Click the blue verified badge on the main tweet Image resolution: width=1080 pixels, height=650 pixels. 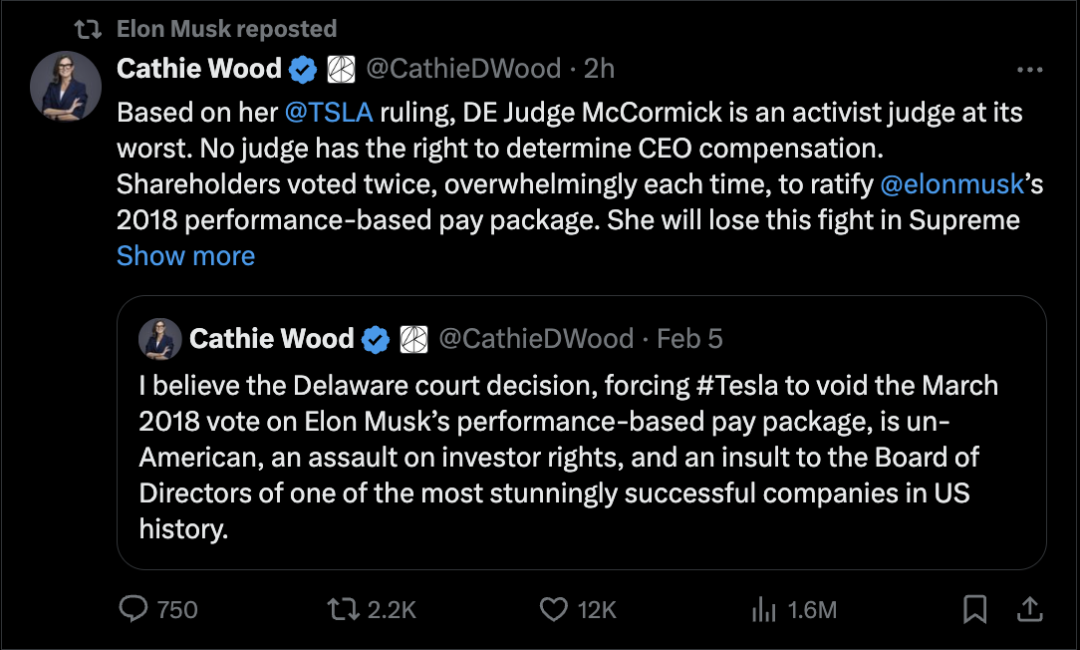click(304, 69)
